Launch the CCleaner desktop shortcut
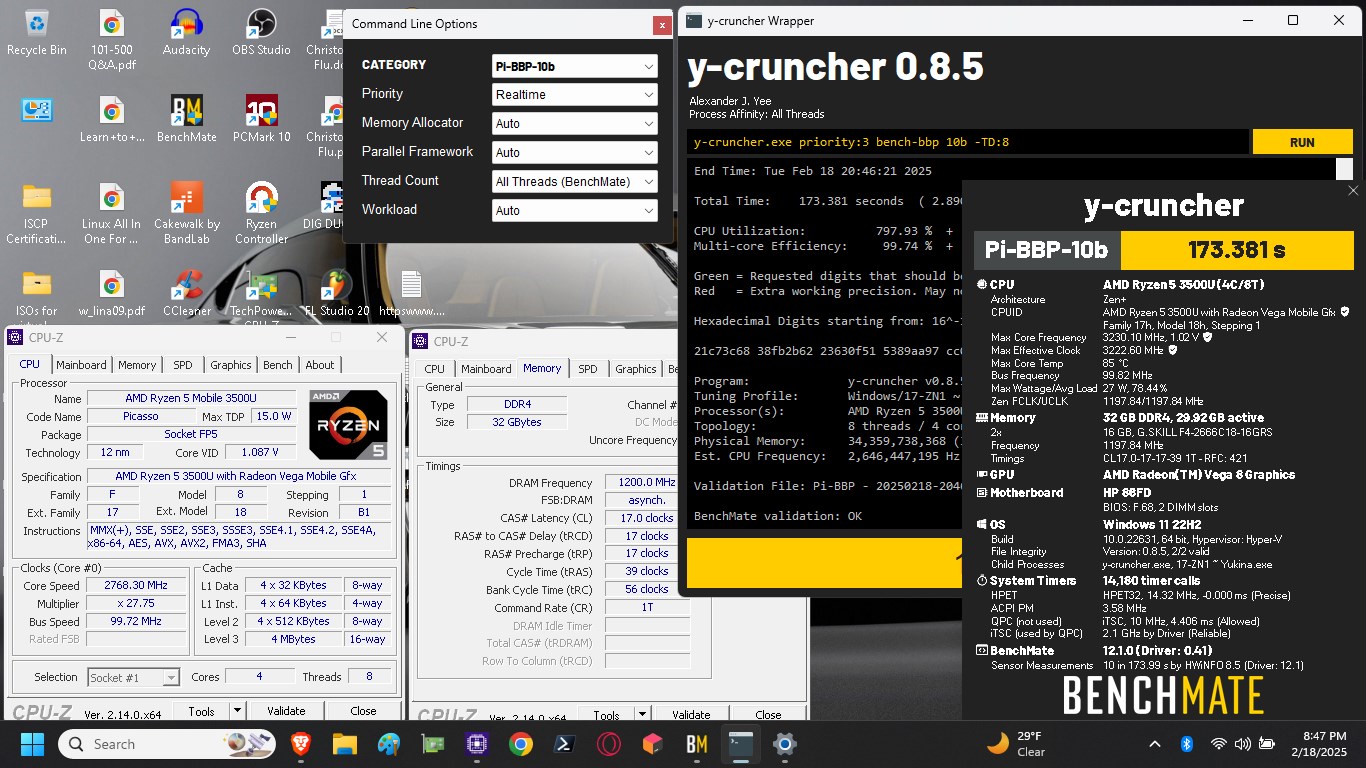 coord(186,293)
